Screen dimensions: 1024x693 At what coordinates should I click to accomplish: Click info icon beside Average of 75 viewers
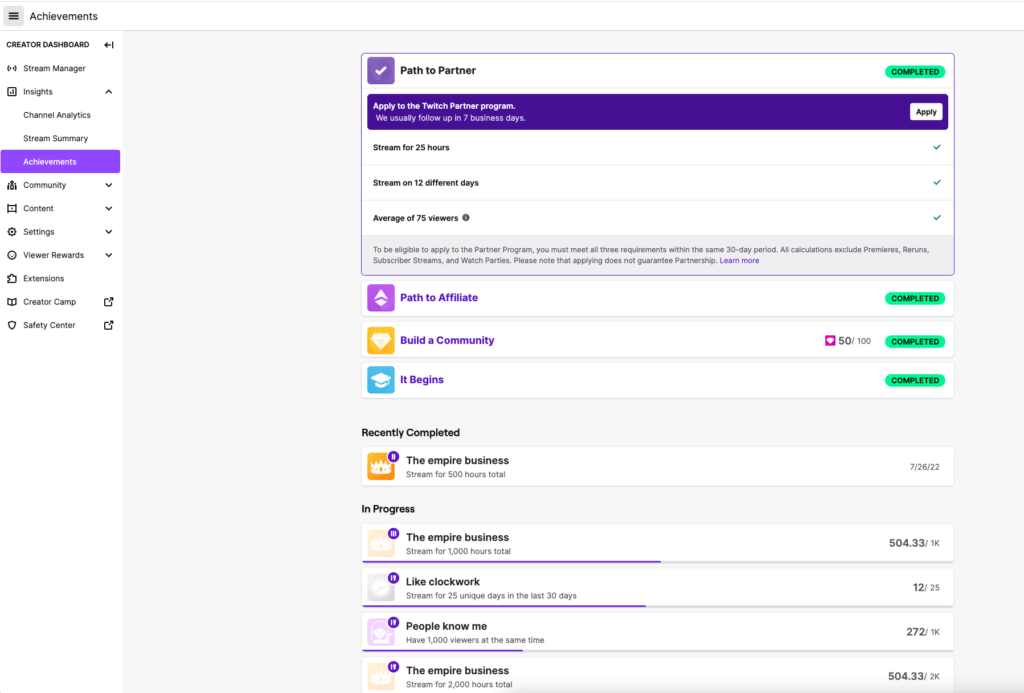(x=466, y=218)
